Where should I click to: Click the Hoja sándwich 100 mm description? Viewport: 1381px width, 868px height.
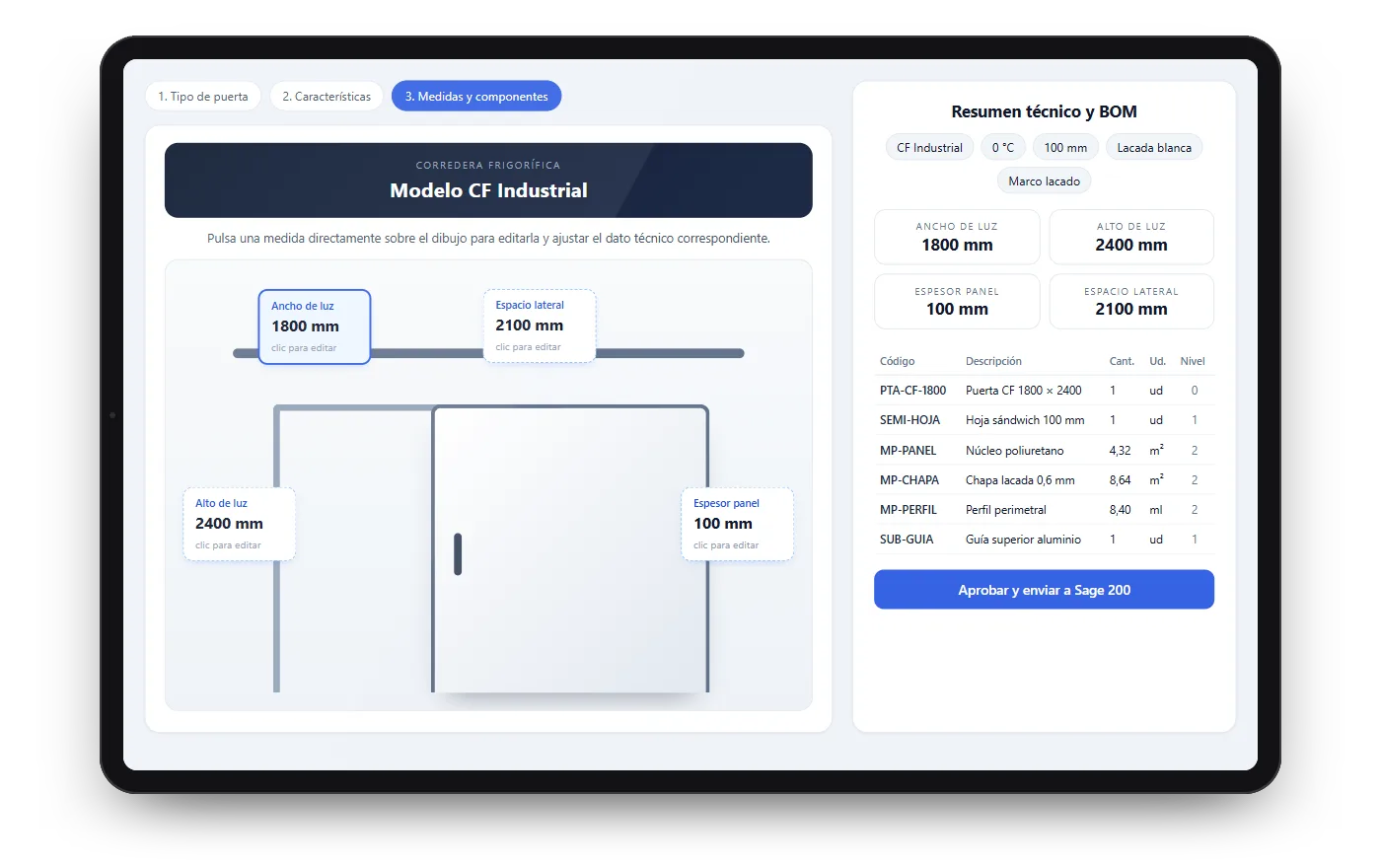pyautogui.click(x=1025, y=420)
